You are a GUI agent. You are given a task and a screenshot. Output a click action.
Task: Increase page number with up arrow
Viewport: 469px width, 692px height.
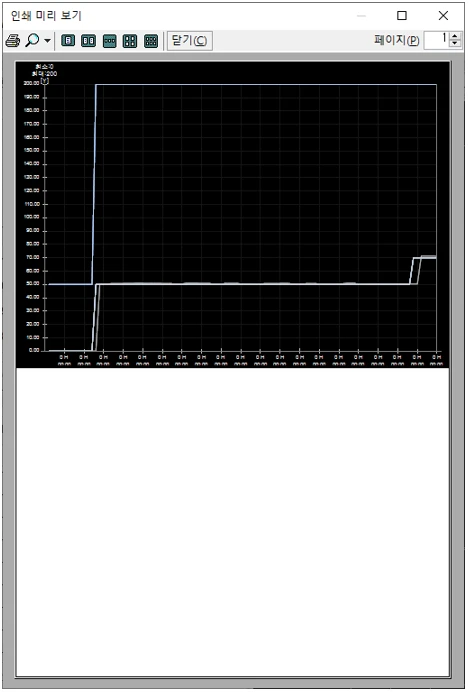(x=455, y=37)
